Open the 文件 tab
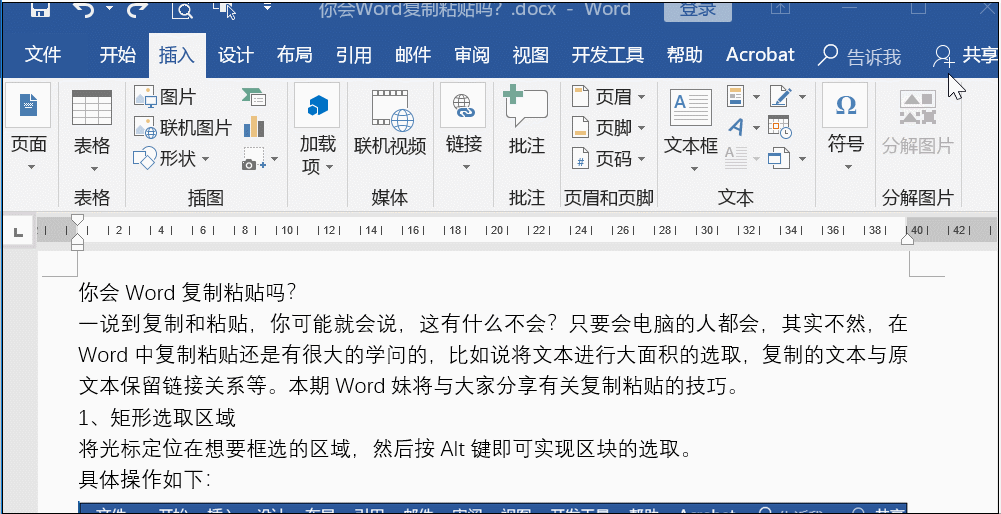 coord(43,55)
